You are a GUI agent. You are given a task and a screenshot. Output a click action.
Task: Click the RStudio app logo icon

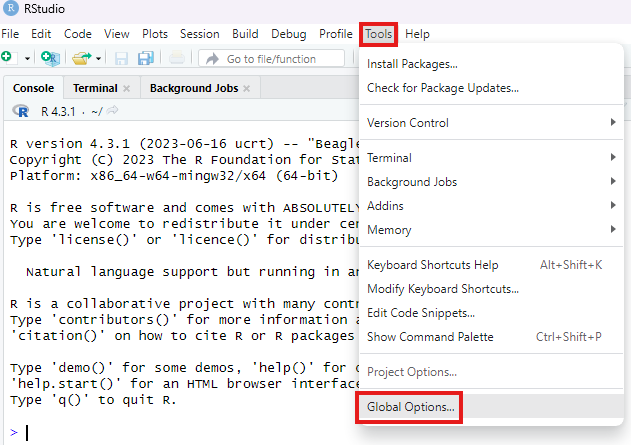click(x=11, y=8)
